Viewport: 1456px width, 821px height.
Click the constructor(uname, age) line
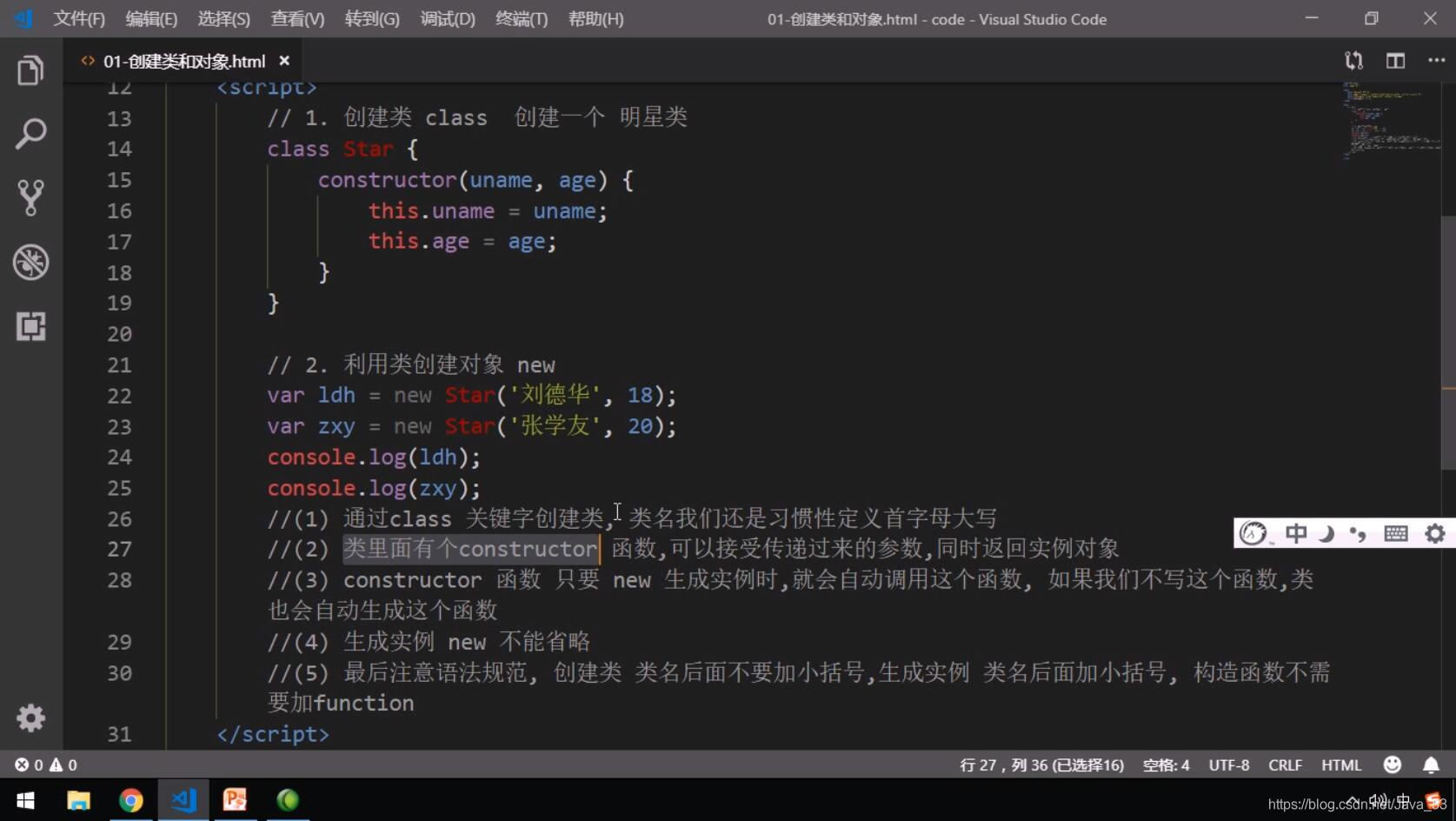click(x=475, y=180)
